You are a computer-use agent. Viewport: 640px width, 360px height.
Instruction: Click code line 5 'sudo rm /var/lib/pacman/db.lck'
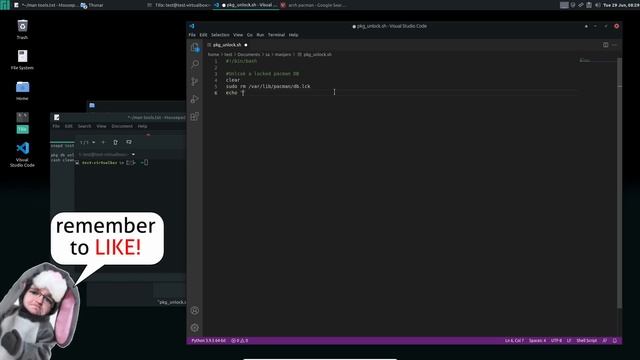[x=268, y=87]
